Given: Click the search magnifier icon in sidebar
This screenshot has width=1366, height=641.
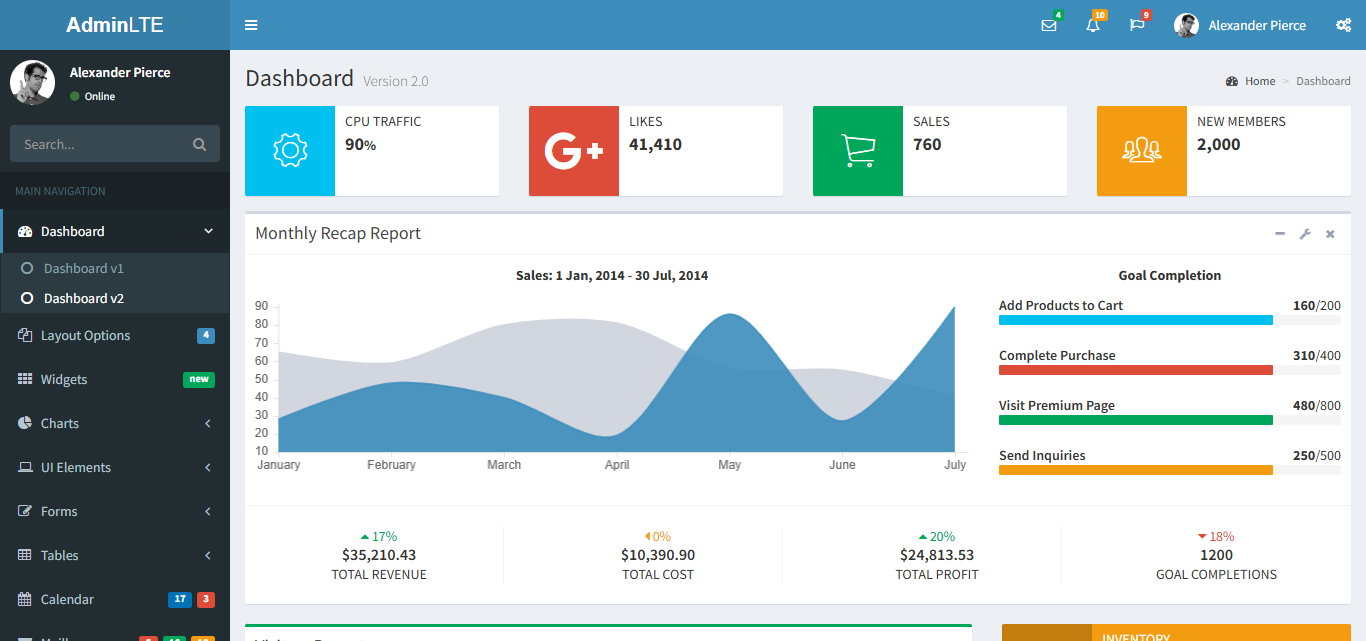Looking at the screenshot, I should pos(200,145).
